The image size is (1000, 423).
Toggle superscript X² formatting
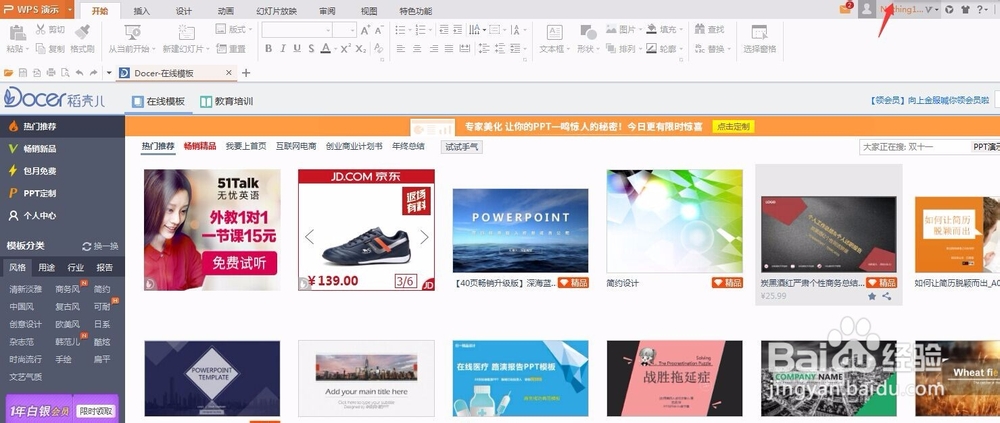point(345,48)
